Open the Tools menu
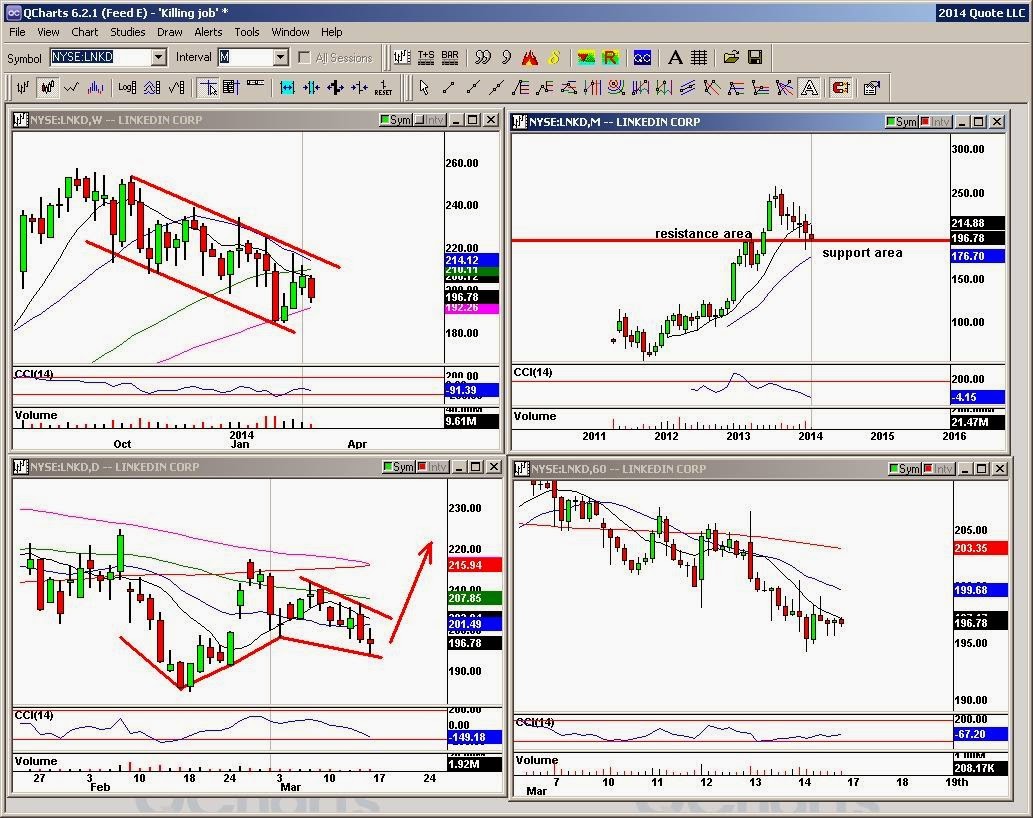1033x818 pixels. pos(247,32)
